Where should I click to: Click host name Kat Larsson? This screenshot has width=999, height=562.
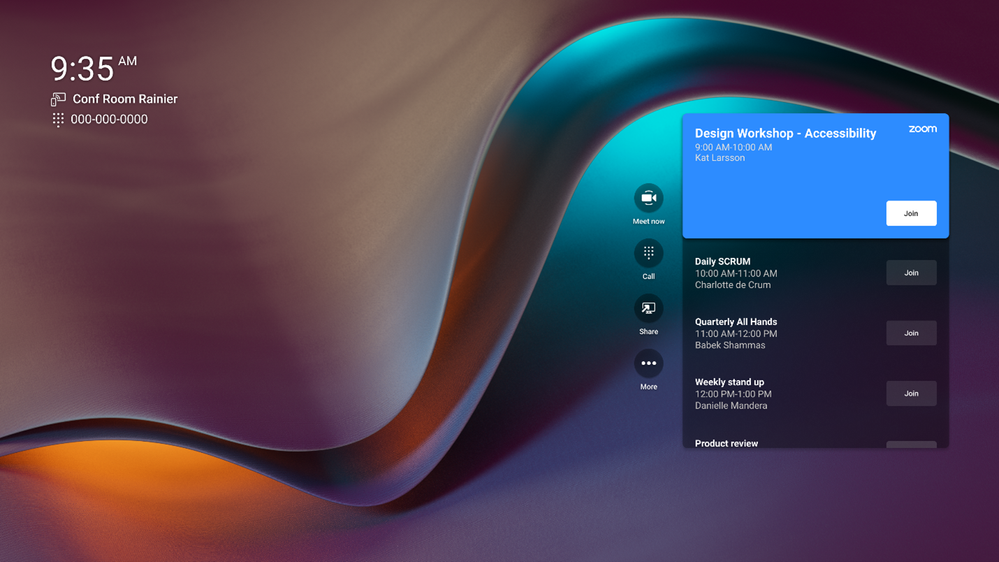point(719,158)
